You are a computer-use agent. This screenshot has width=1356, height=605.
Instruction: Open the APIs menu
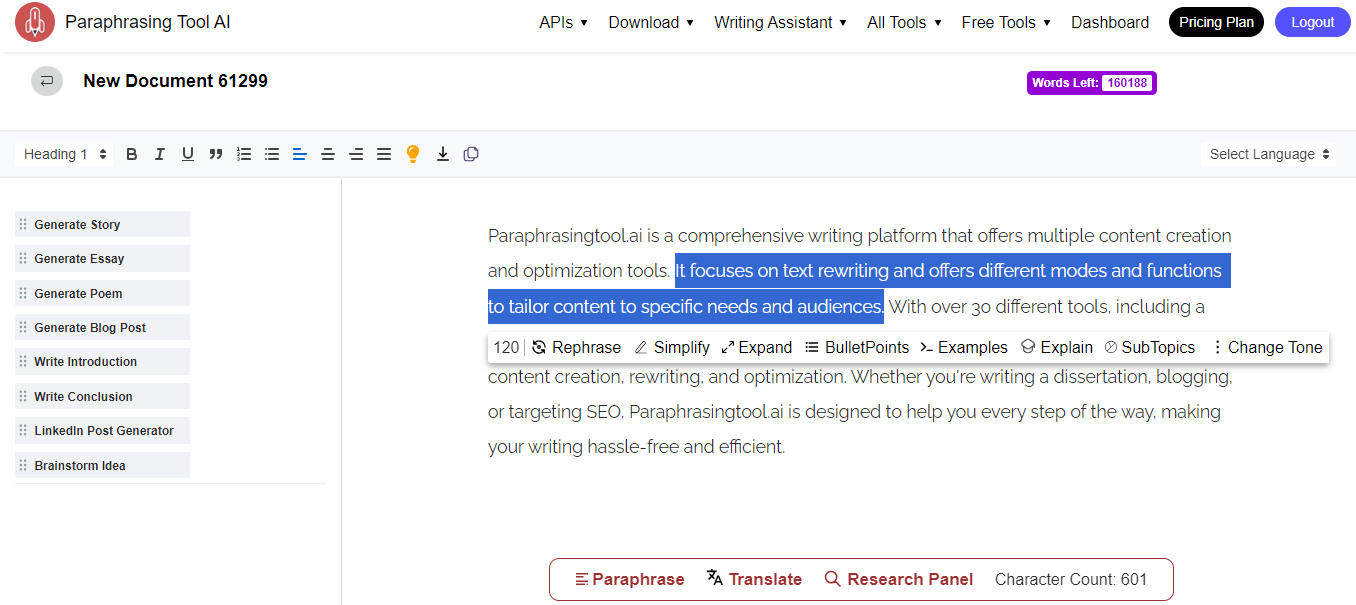[563, 22]
